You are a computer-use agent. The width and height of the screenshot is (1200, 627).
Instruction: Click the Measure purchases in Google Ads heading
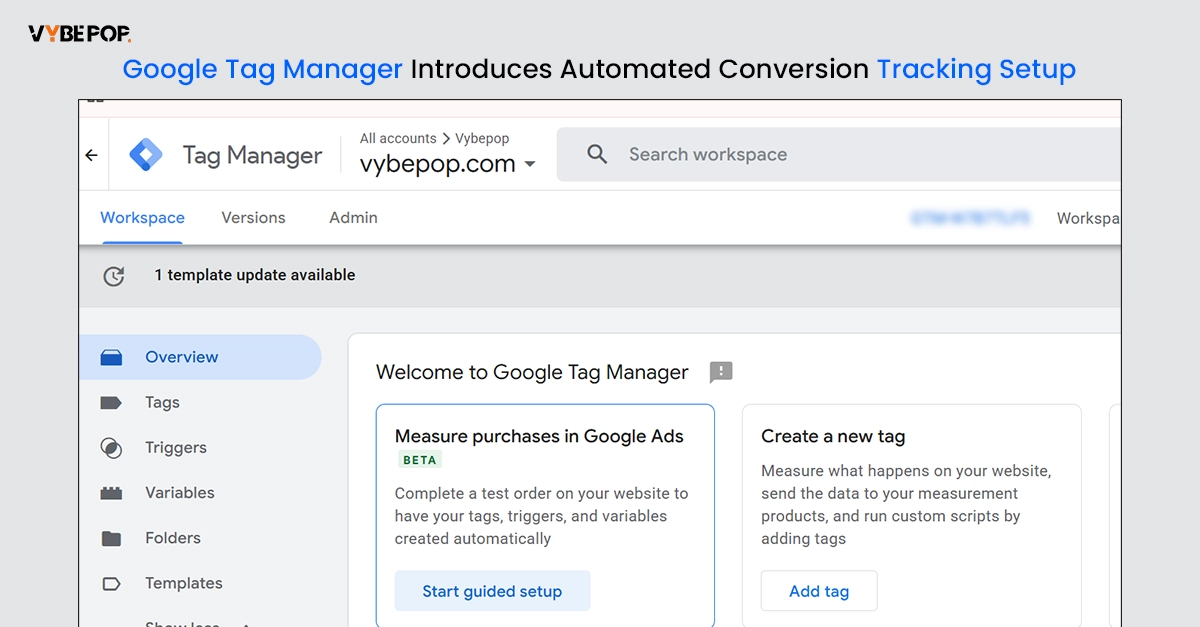pyautogui.click(x=539, y=437)
